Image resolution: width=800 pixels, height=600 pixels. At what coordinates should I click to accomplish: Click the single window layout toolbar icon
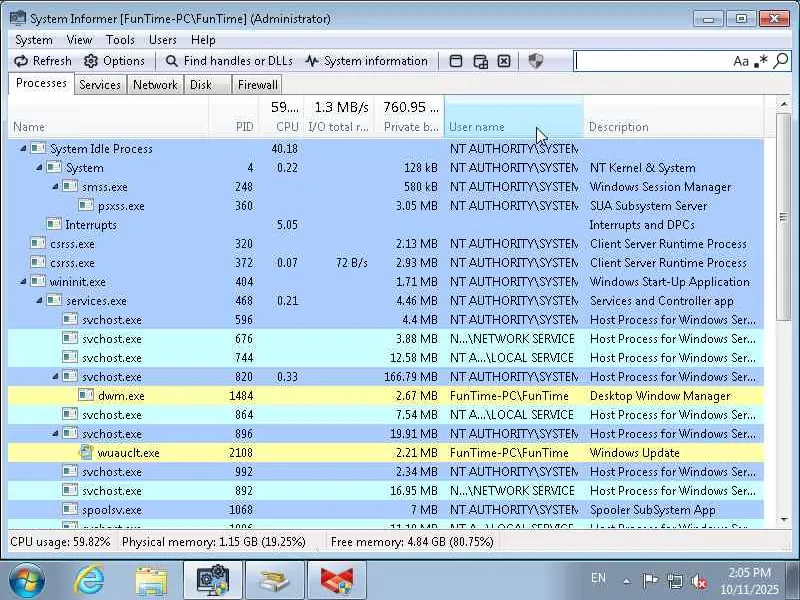click(456, 61)
